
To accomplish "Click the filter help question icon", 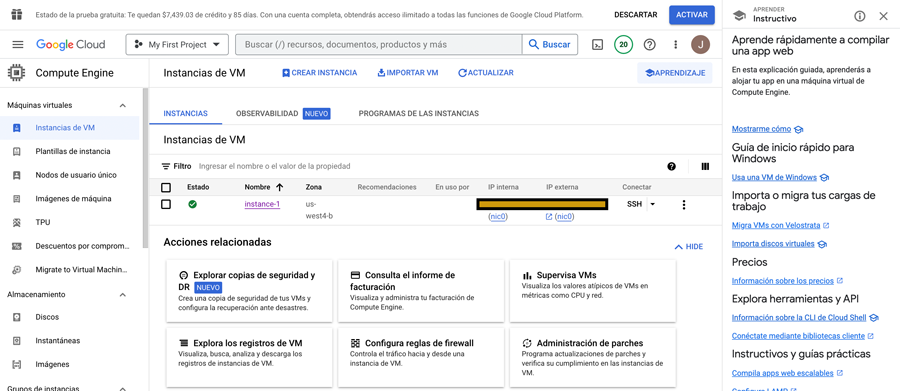I will pyautogui.click(x=672, y=167).
